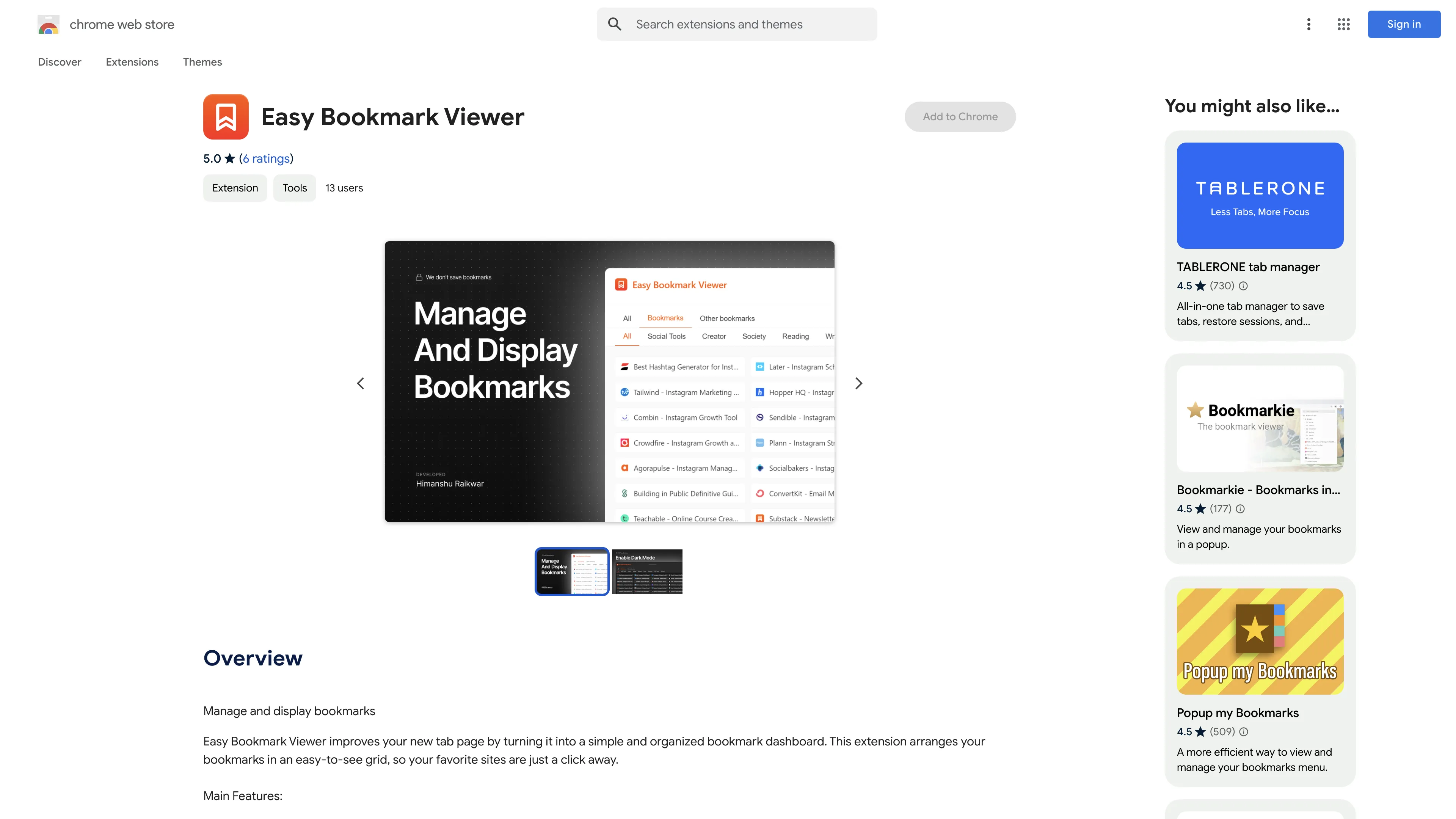The height and width of the screenshot is (819, 1456).
Task: Click the Easy Bookmark Viewer orange icon
Action: [x=226, y=116]
